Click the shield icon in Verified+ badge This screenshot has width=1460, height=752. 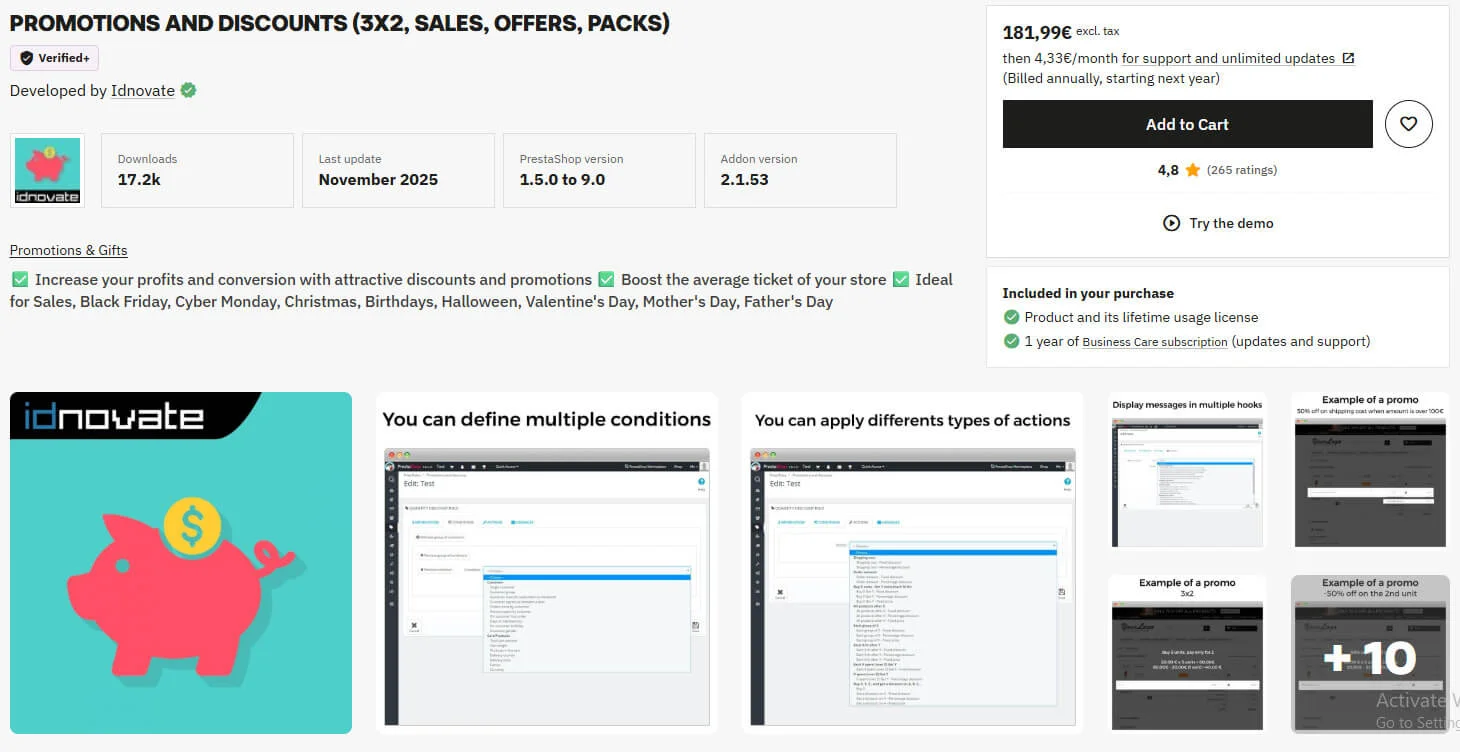pos(26,58)
